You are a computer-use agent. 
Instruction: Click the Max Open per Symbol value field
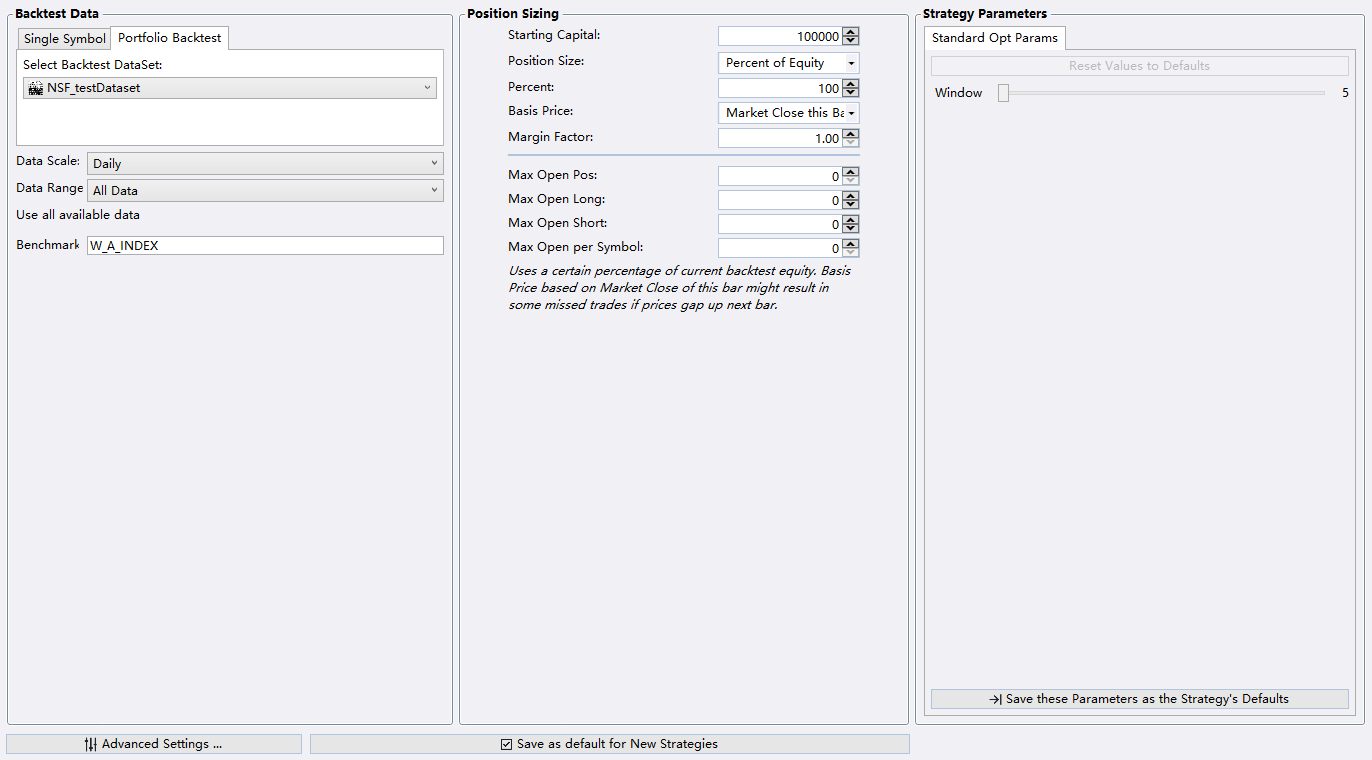(x=780, y=248)
